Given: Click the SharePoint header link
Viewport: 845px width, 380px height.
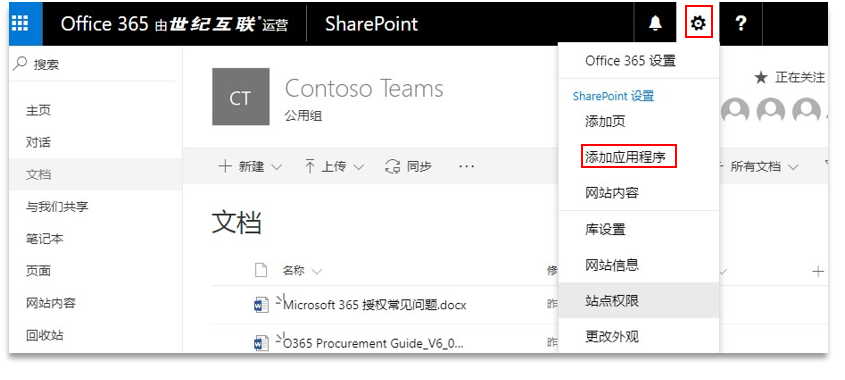Looking at the screenshot, I should (x=371, y=24).
